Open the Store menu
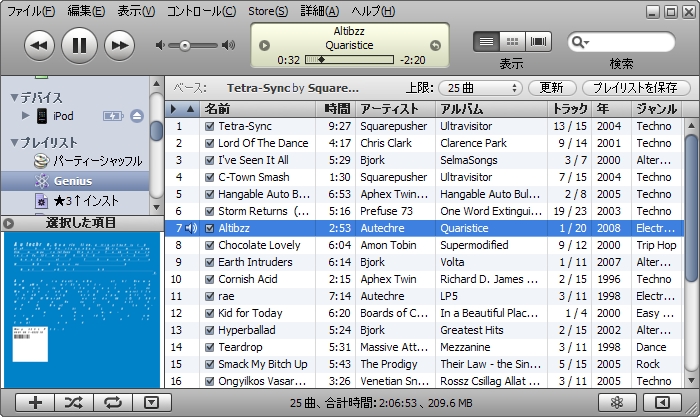 tap(268, 11)
